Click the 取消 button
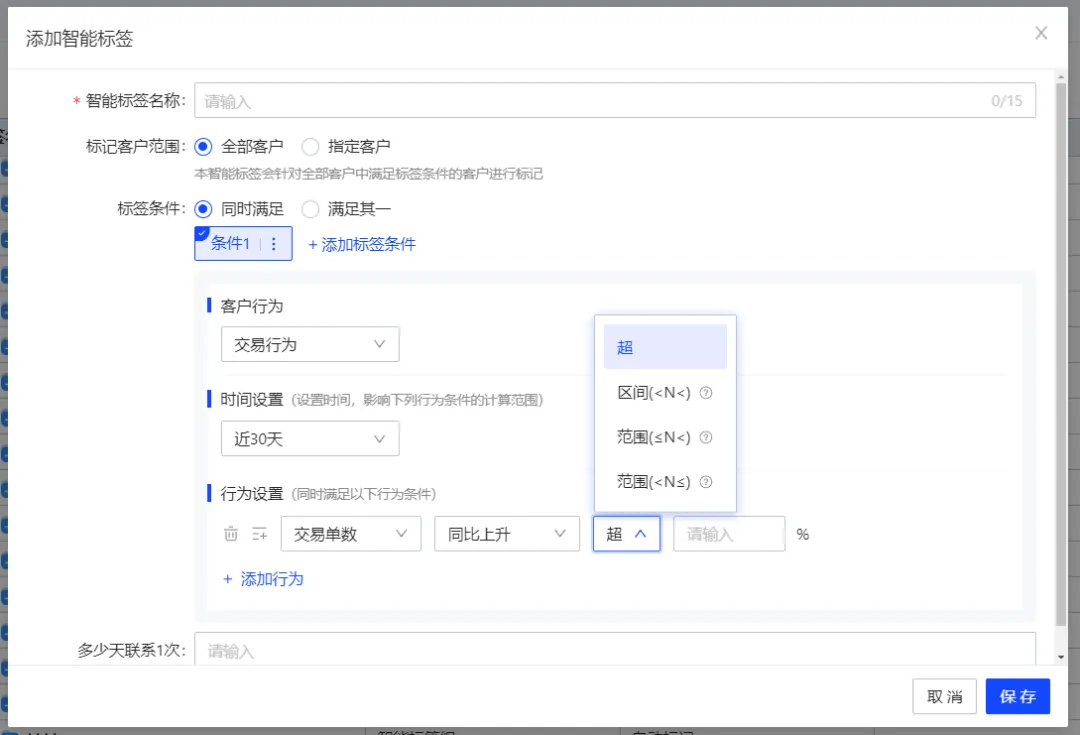This screenshot has width=1080, height=735. (944, 696)
